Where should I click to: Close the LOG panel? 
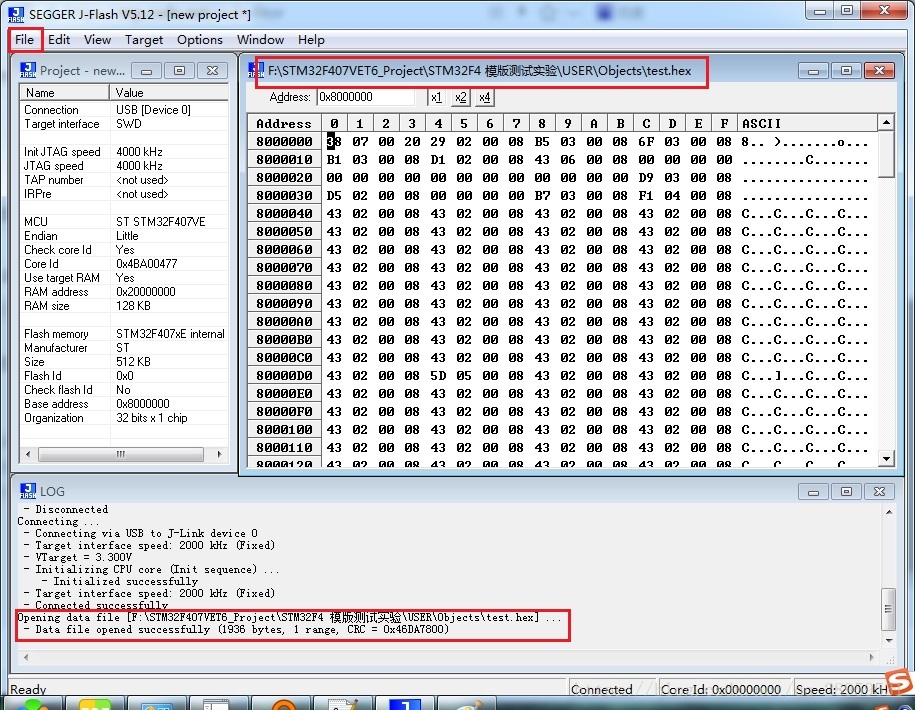pos(879,492)
